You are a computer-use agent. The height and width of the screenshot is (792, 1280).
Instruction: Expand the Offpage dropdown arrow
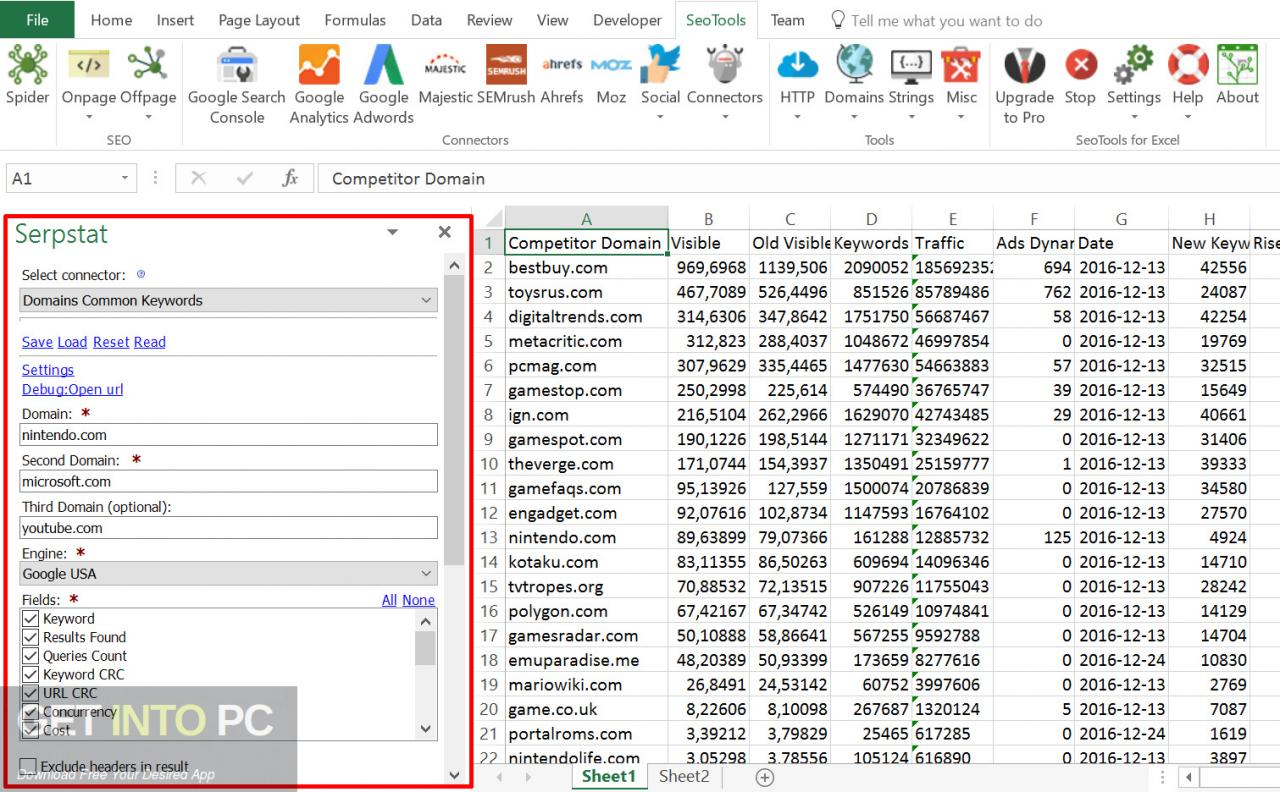point(148,117)
